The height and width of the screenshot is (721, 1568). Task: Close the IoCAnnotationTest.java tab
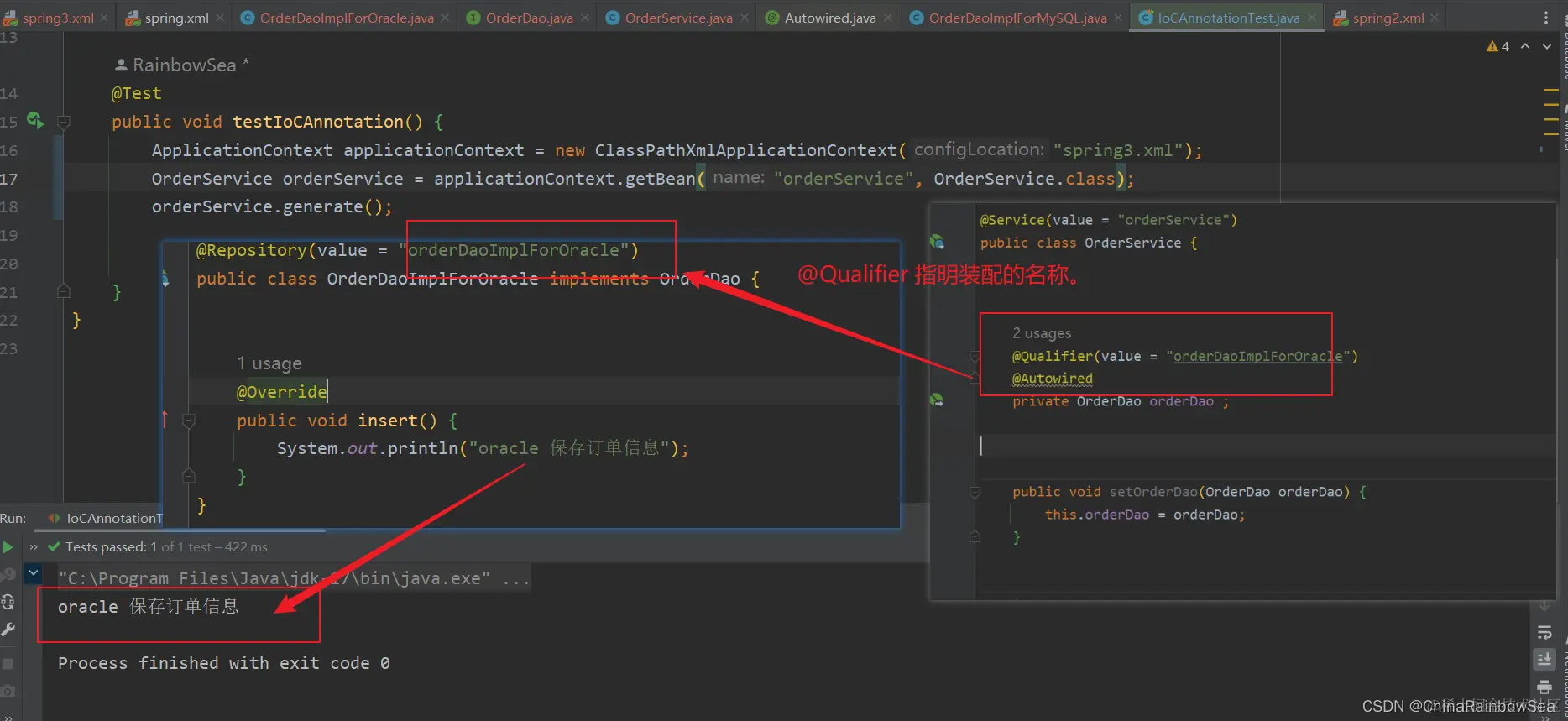(1312, 18)
